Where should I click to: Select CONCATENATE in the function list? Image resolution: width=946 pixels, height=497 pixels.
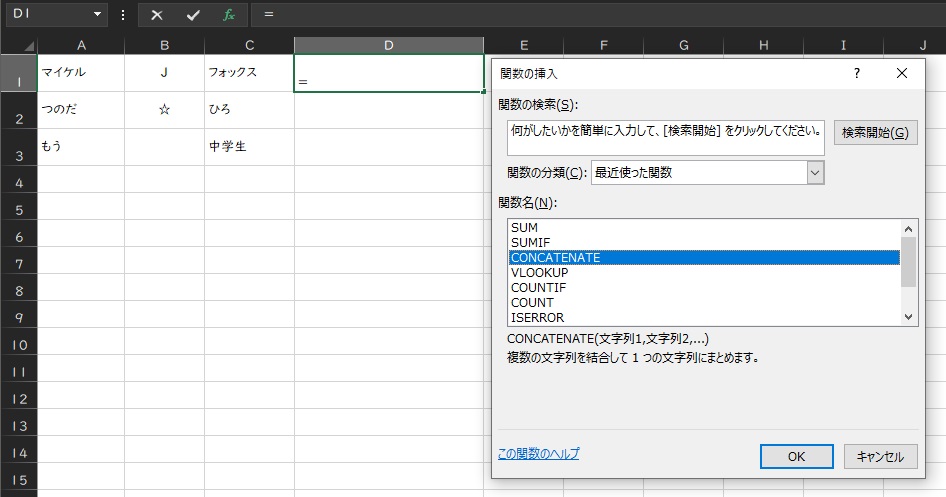point(704,258)
